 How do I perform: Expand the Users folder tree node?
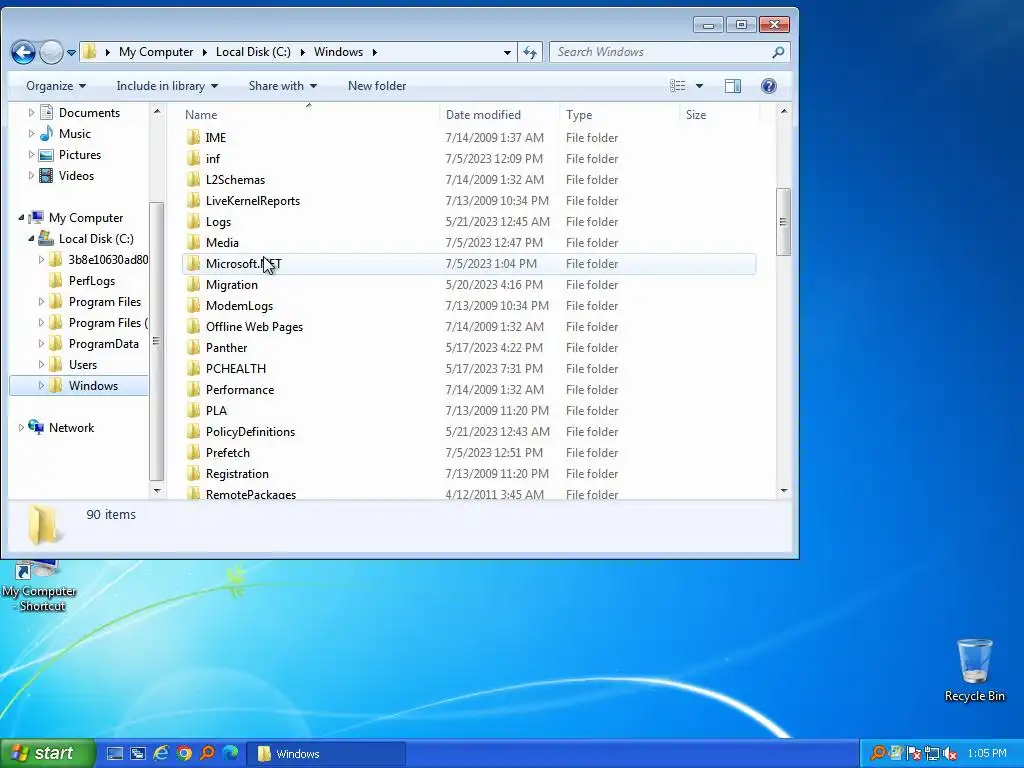pyautogui.click(x=41, y=365)
